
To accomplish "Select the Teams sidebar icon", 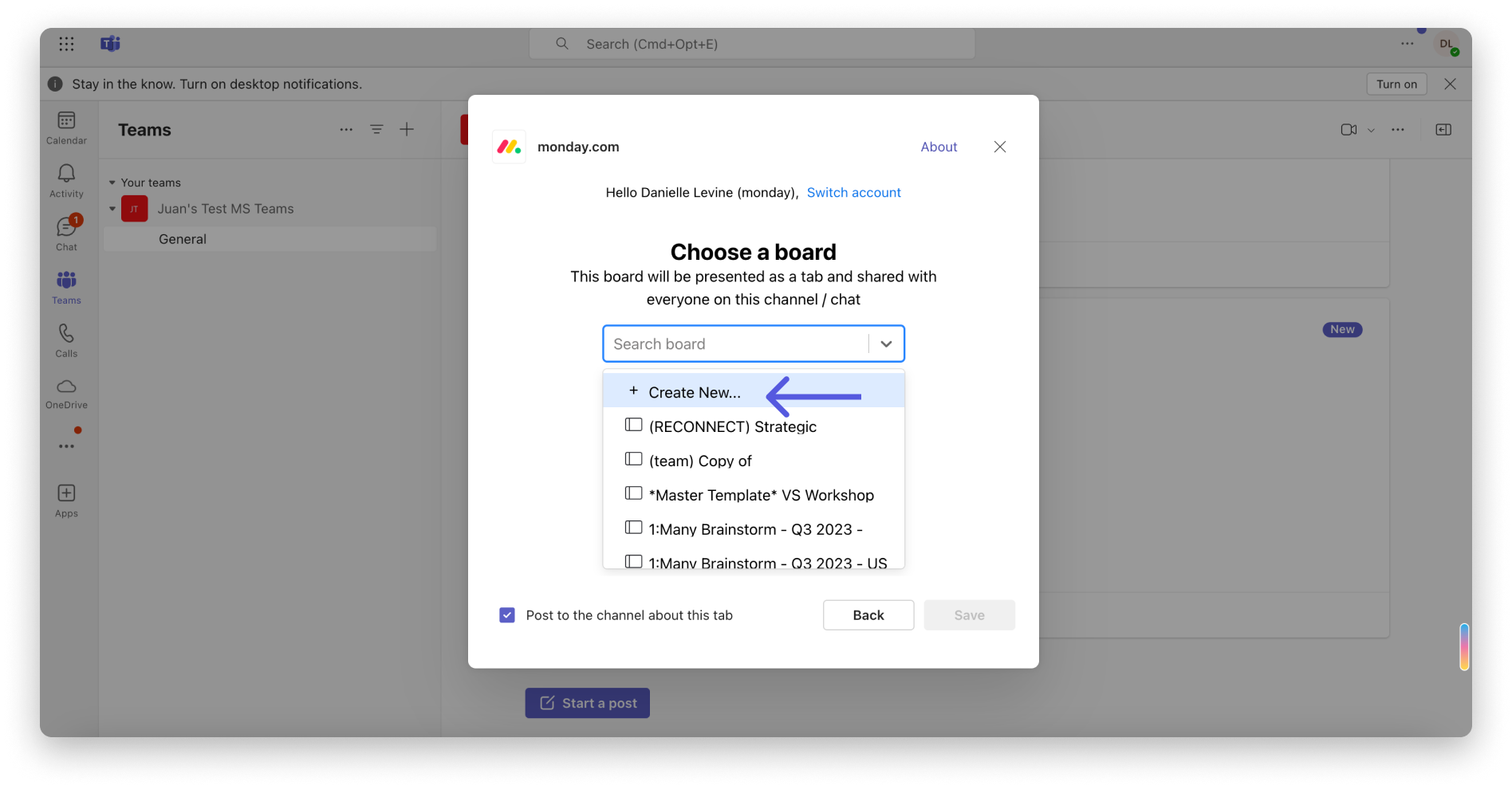I will pyautogui.click(x=67, y=288).
